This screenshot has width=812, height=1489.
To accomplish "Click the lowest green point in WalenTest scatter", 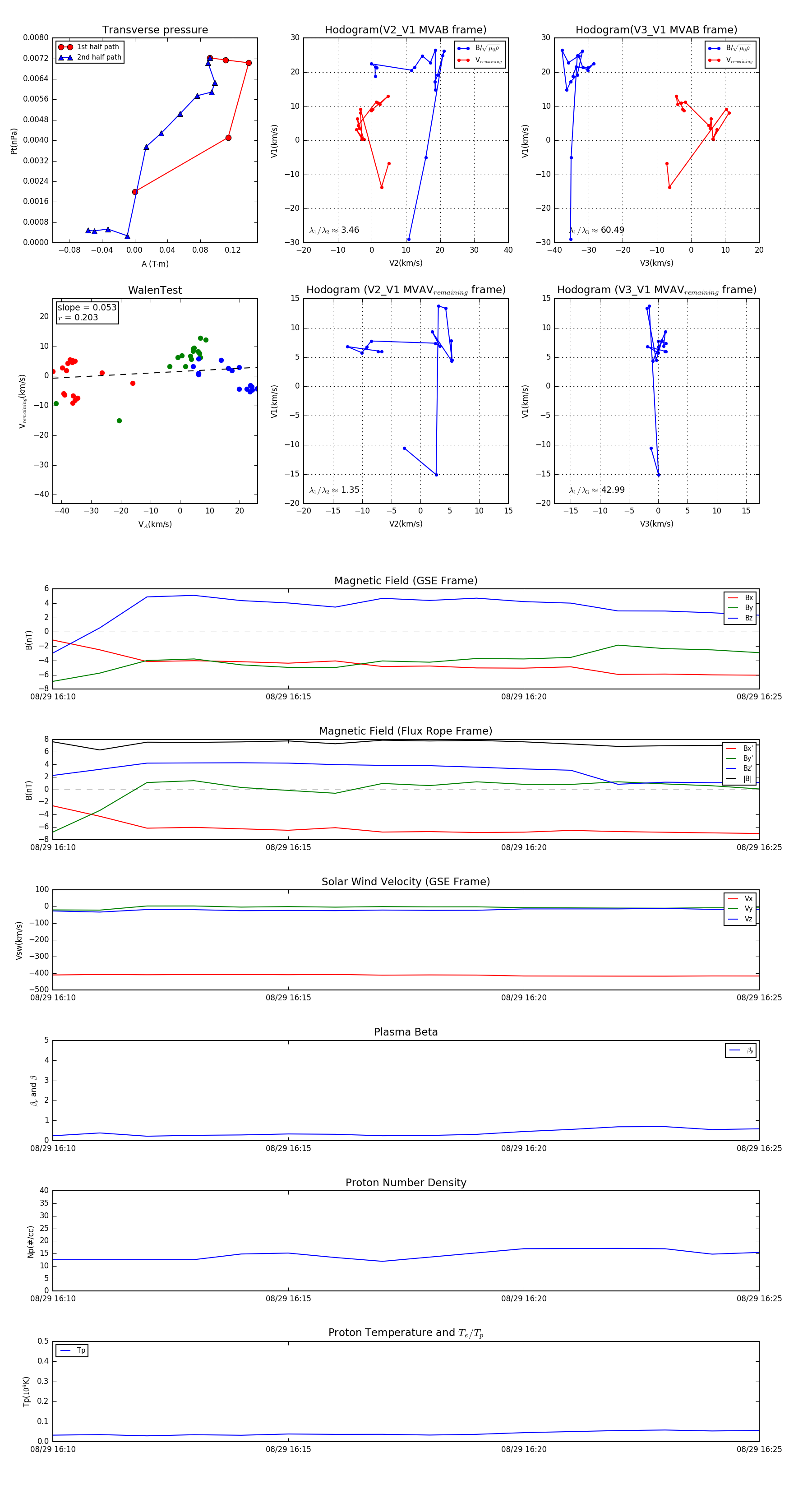I will coord(119,421).
